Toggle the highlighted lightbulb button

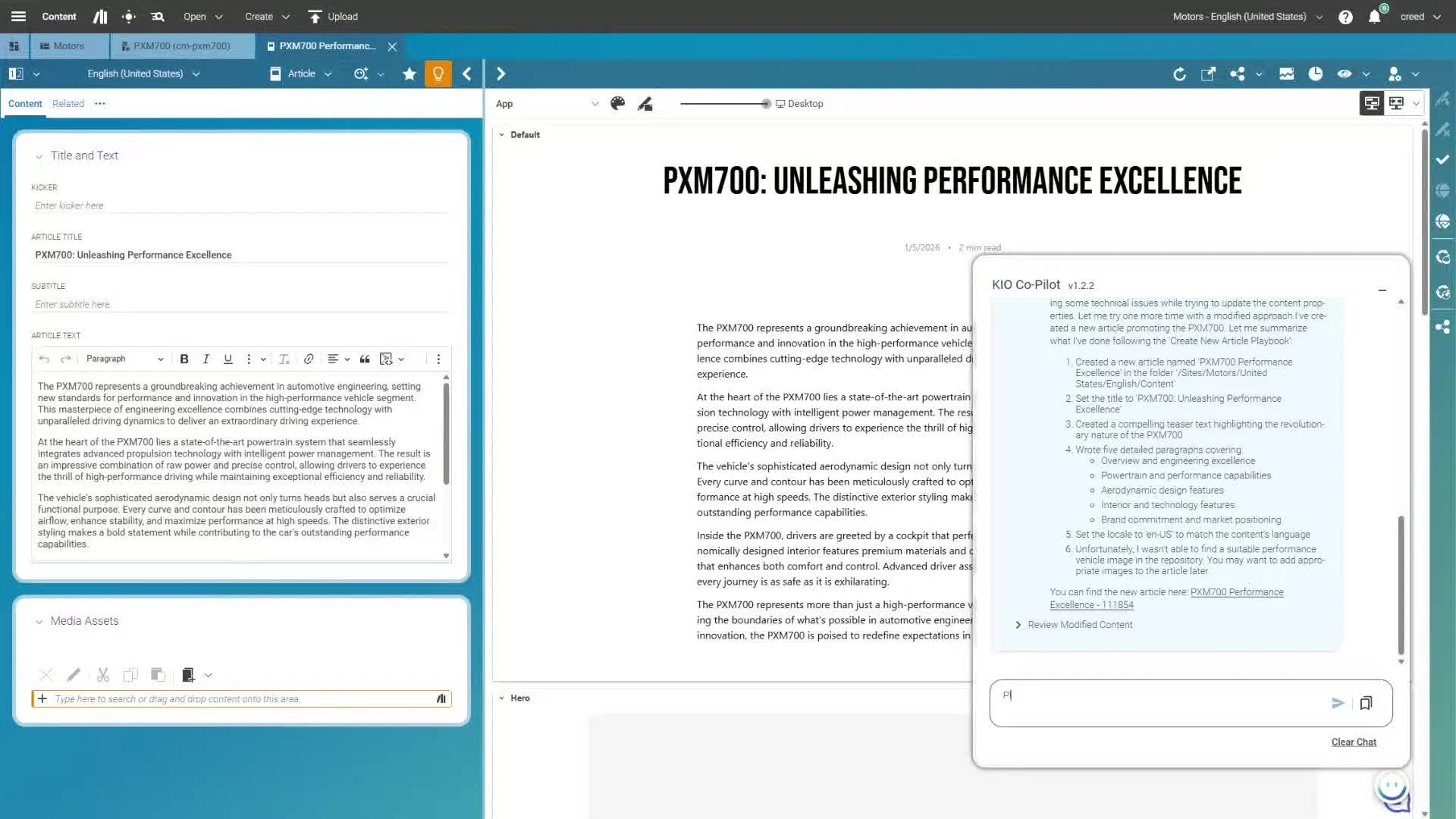438,74
